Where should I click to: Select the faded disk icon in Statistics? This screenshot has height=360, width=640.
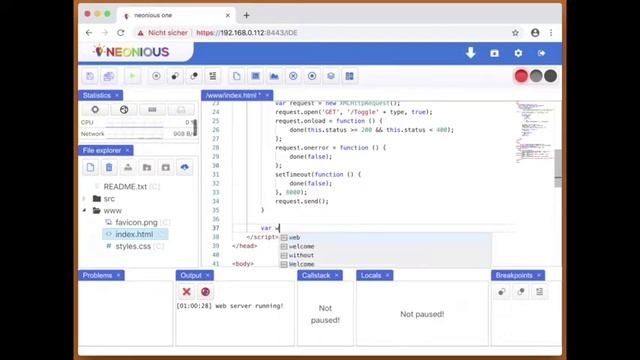click(x=181, y=109)
